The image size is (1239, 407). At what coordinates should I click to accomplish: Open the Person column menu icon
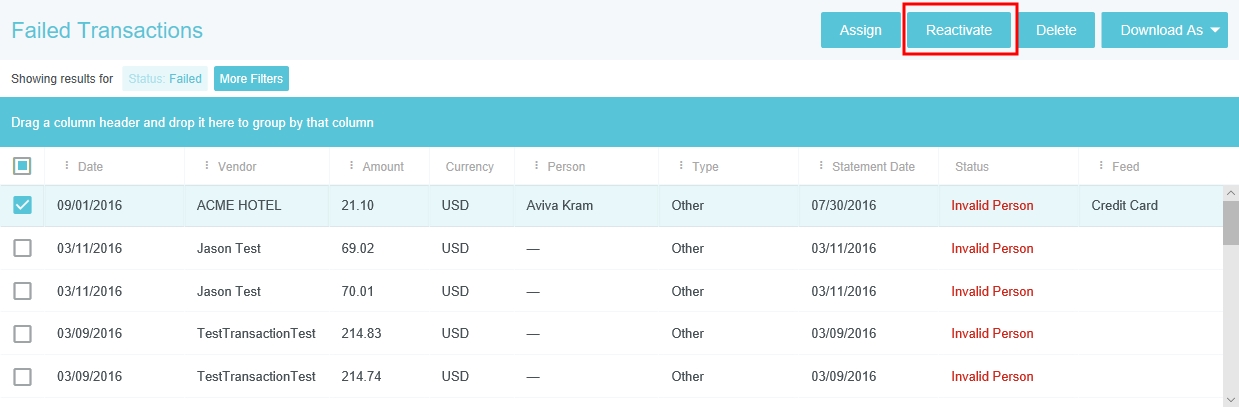coord(537,166)
